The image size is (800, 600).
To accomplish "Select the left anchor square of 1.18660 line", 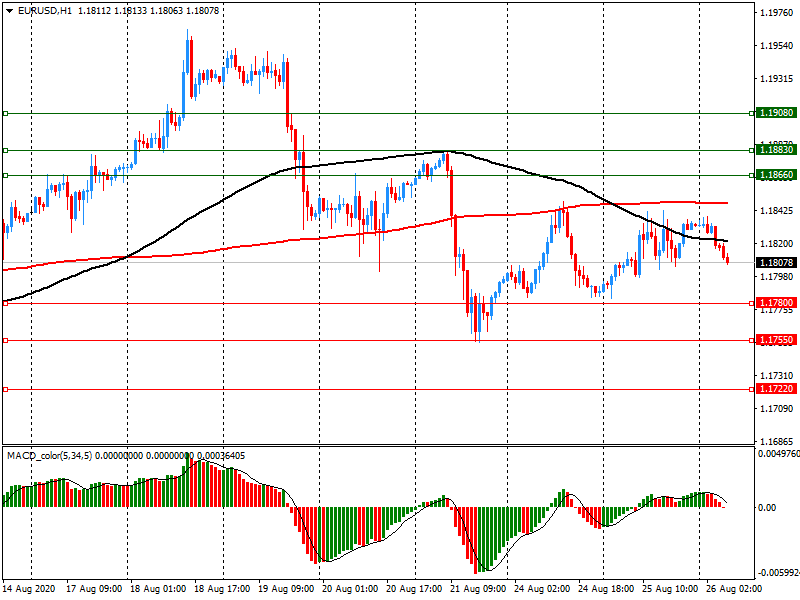I will [x=6, y=176].
